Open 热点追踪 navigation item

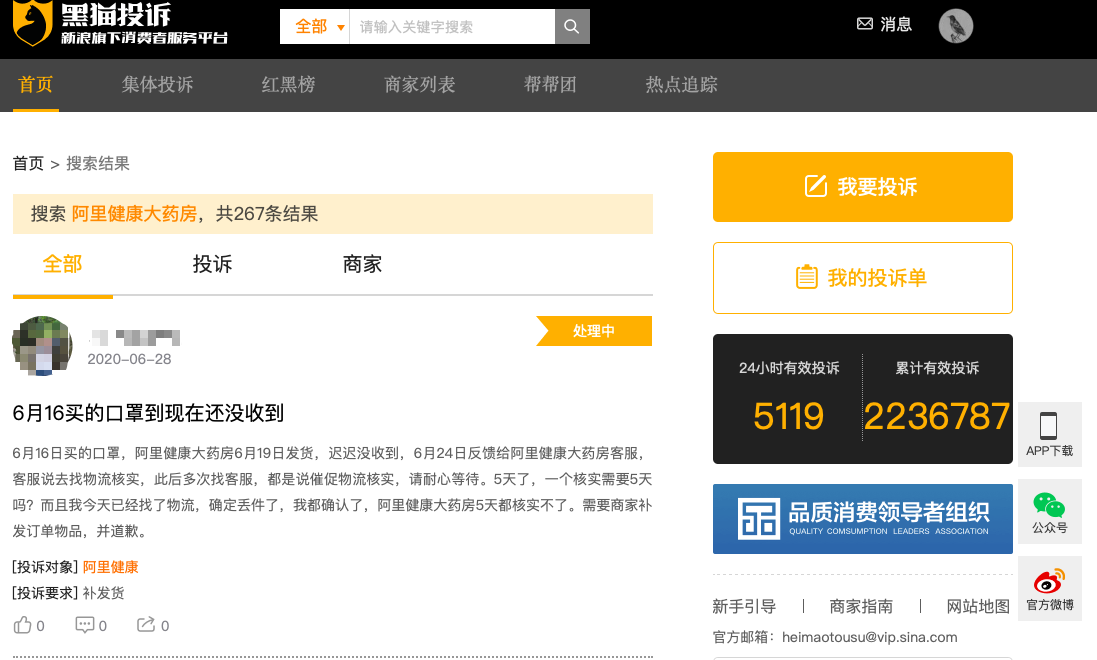681,85
